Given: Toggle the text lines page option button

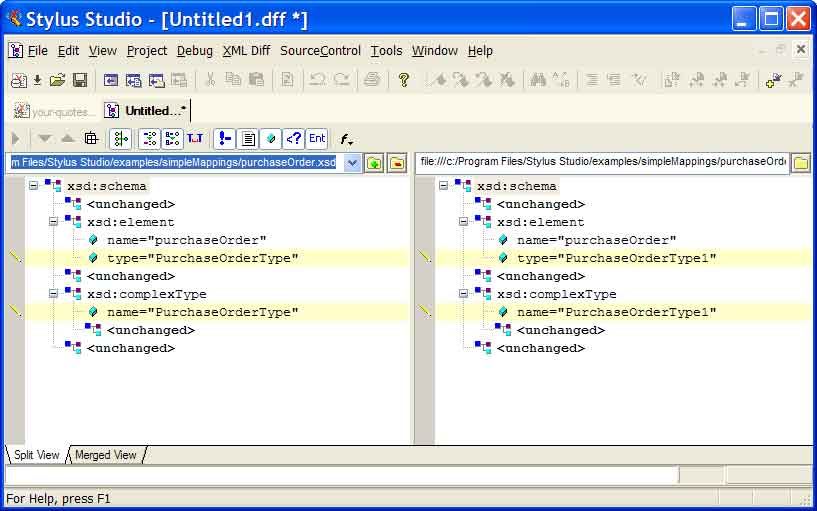Looking at the screenshot, I should pos(248,138).
